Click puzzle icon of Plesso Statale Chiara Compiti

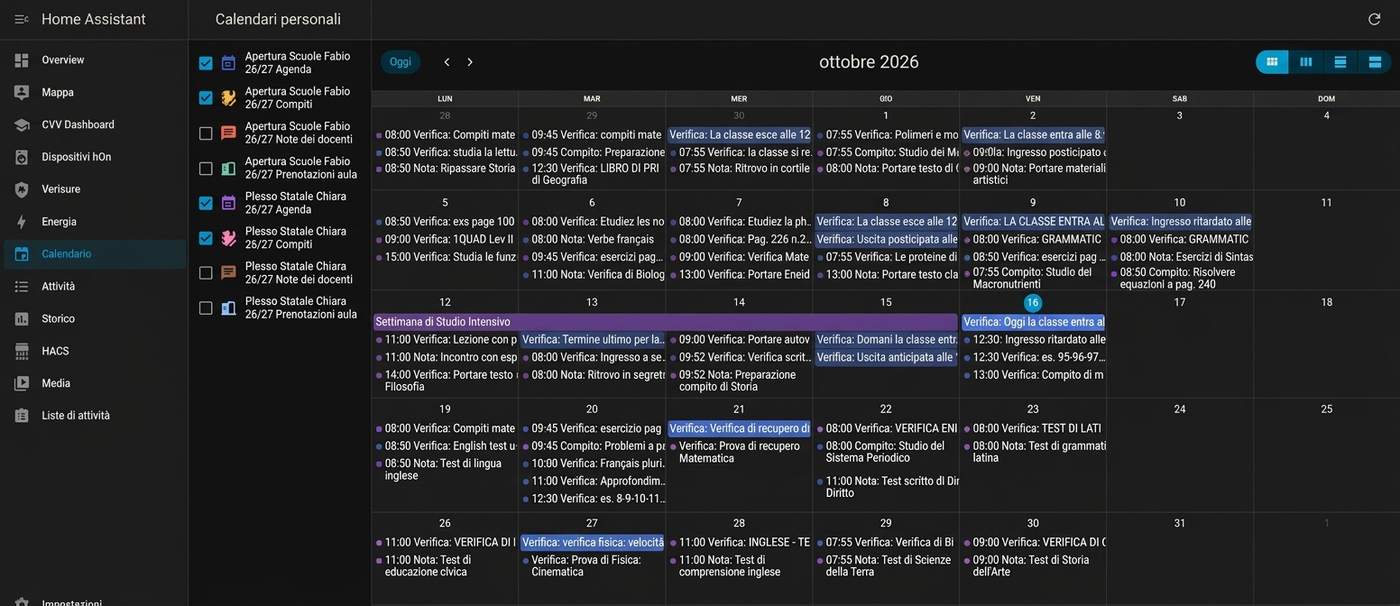(228, 238)
